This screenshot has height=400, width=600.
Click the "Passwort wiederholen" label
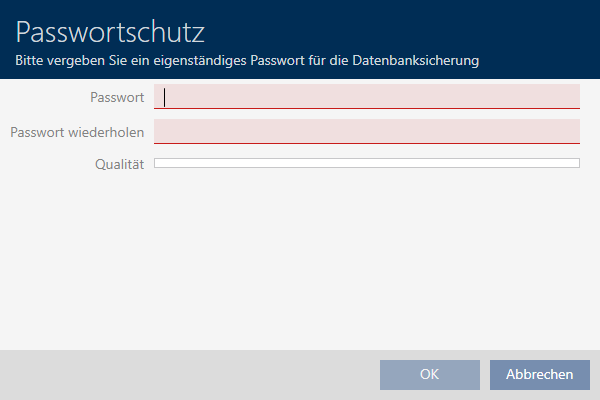[77, 132]
